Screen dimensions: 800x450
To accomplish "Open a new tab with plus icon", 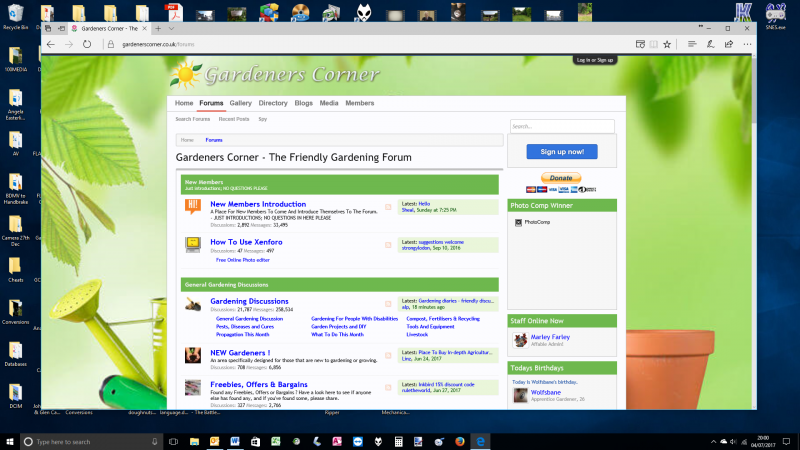I will coord(158,29).
